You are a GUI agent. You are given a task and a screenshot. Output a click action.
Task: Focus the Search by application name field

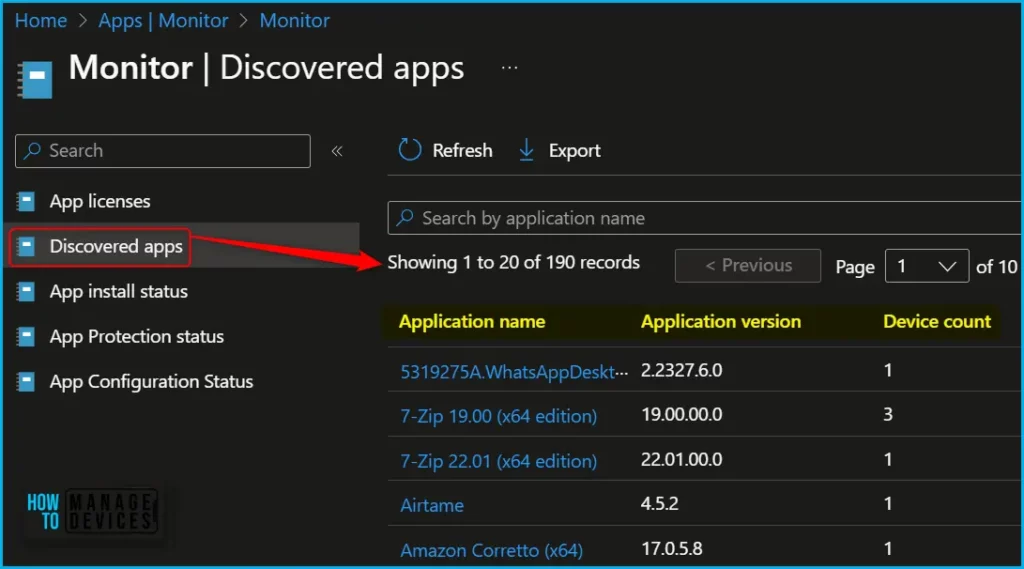700,218
